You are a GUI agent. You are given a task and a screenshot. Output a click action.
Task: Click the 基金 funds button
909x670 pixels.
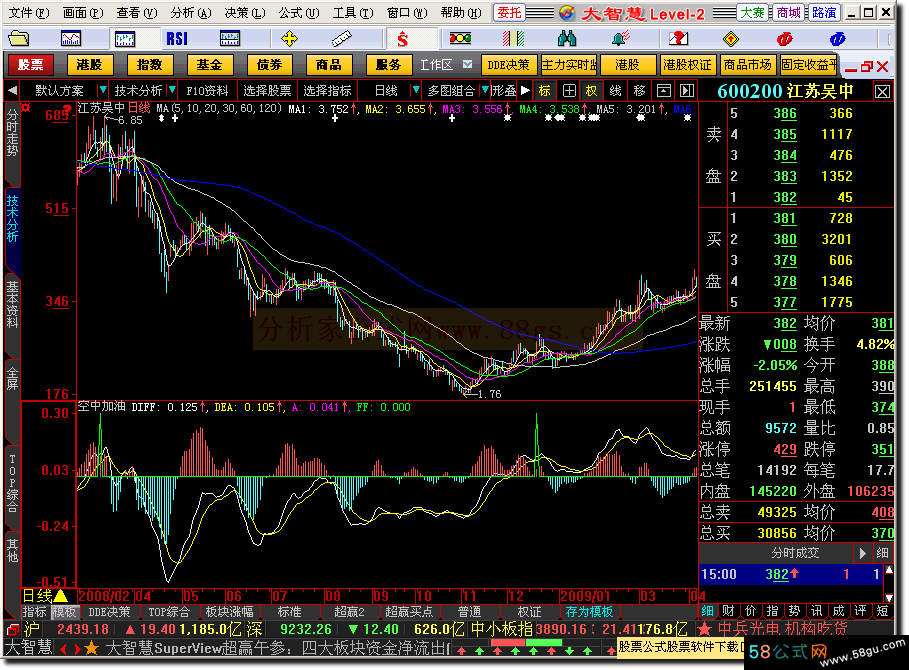[x=209, y=65]
